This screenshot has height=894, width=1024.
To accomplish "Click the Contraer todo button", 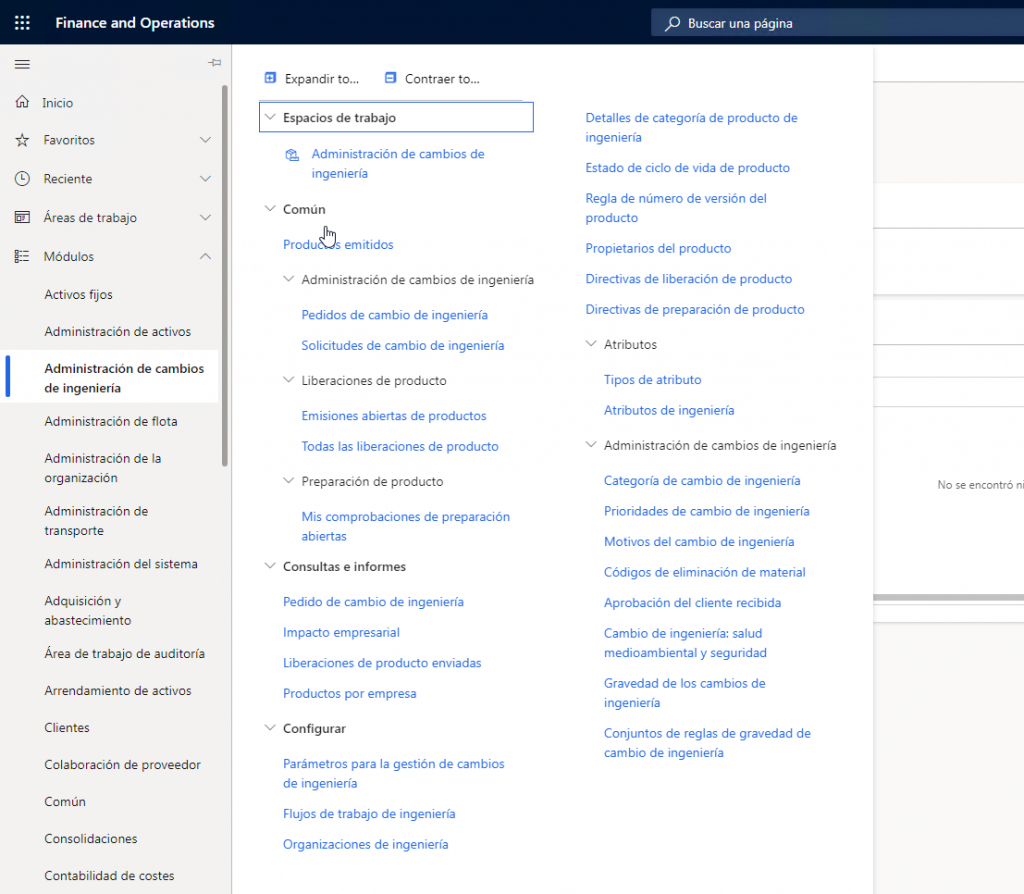I will pyautogui.click(x=432, y=79).
